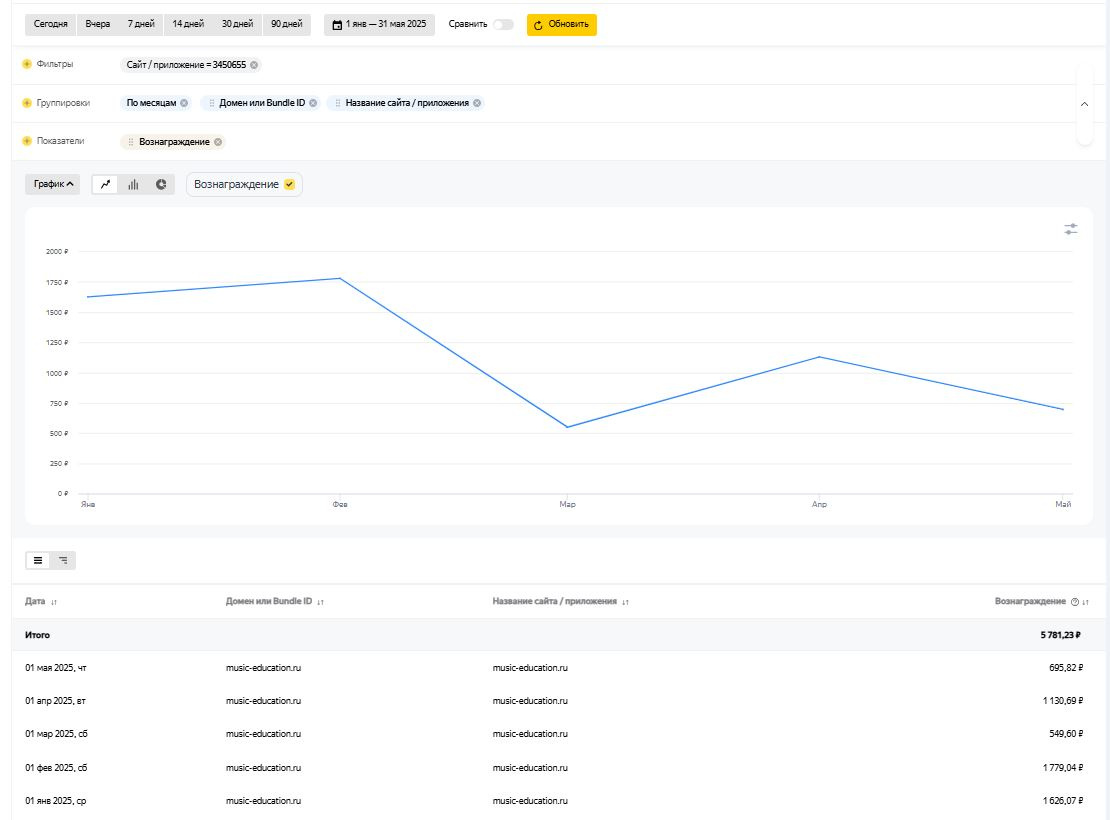Remove the 'Вознаграждение' metric chip

point(218,142)
